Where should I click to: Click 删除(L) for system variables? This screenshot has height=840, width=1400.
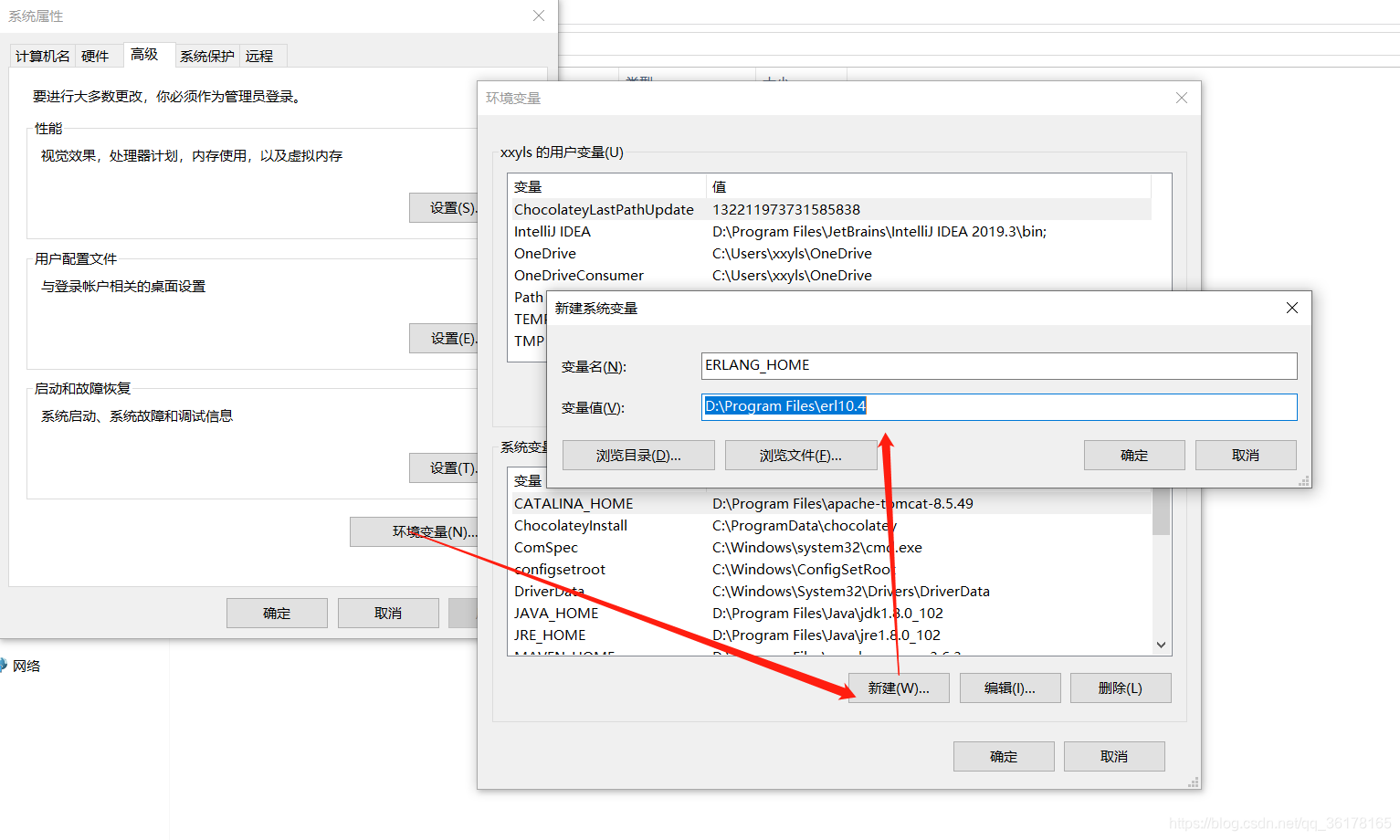click(1121, 688)
